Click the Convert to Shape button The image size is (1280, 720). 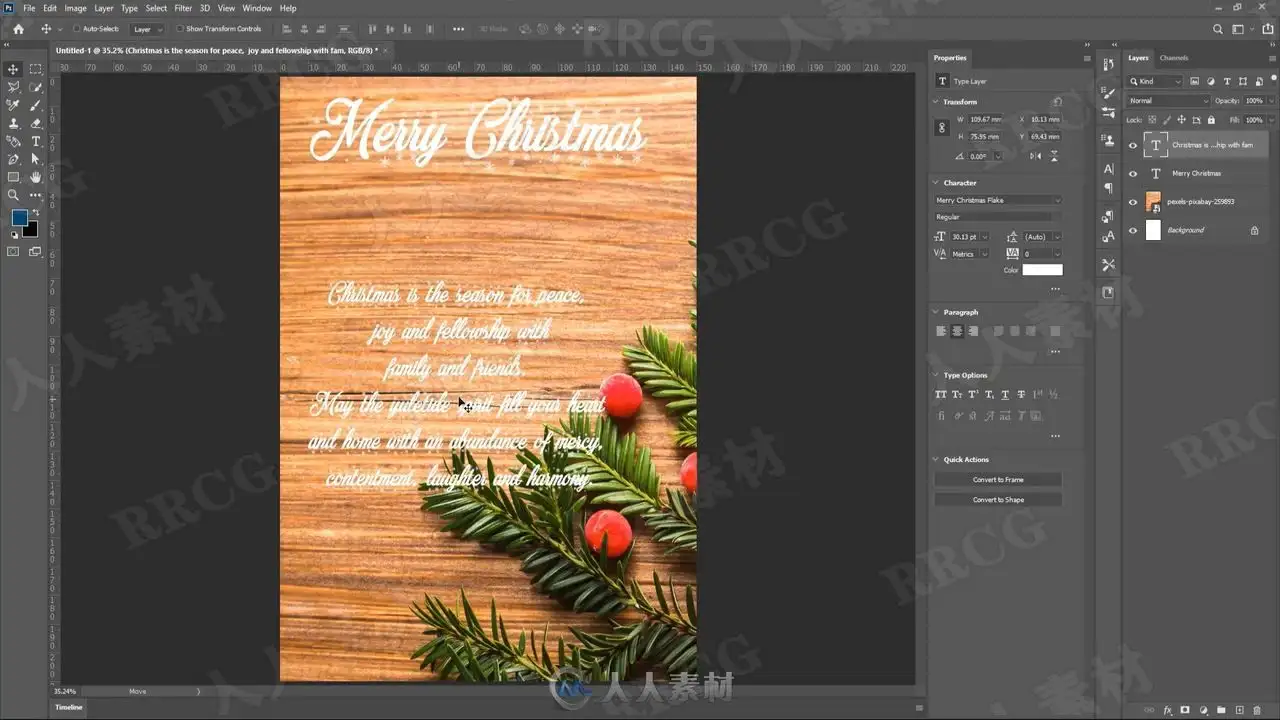coord(998,500)
